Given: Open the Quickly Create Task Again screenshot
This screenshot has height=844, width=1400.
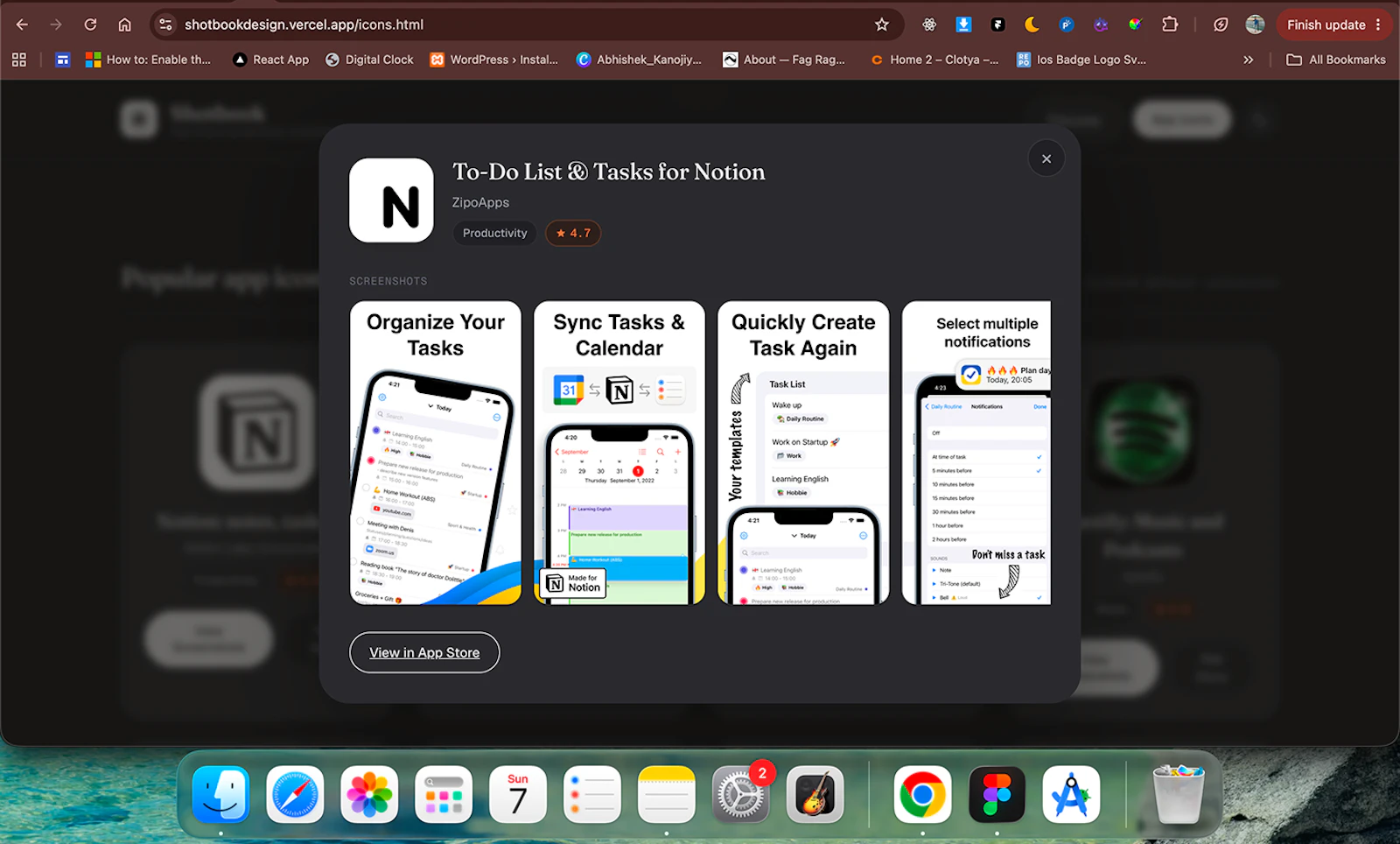Looking at the screenshot, I should 803,453.
